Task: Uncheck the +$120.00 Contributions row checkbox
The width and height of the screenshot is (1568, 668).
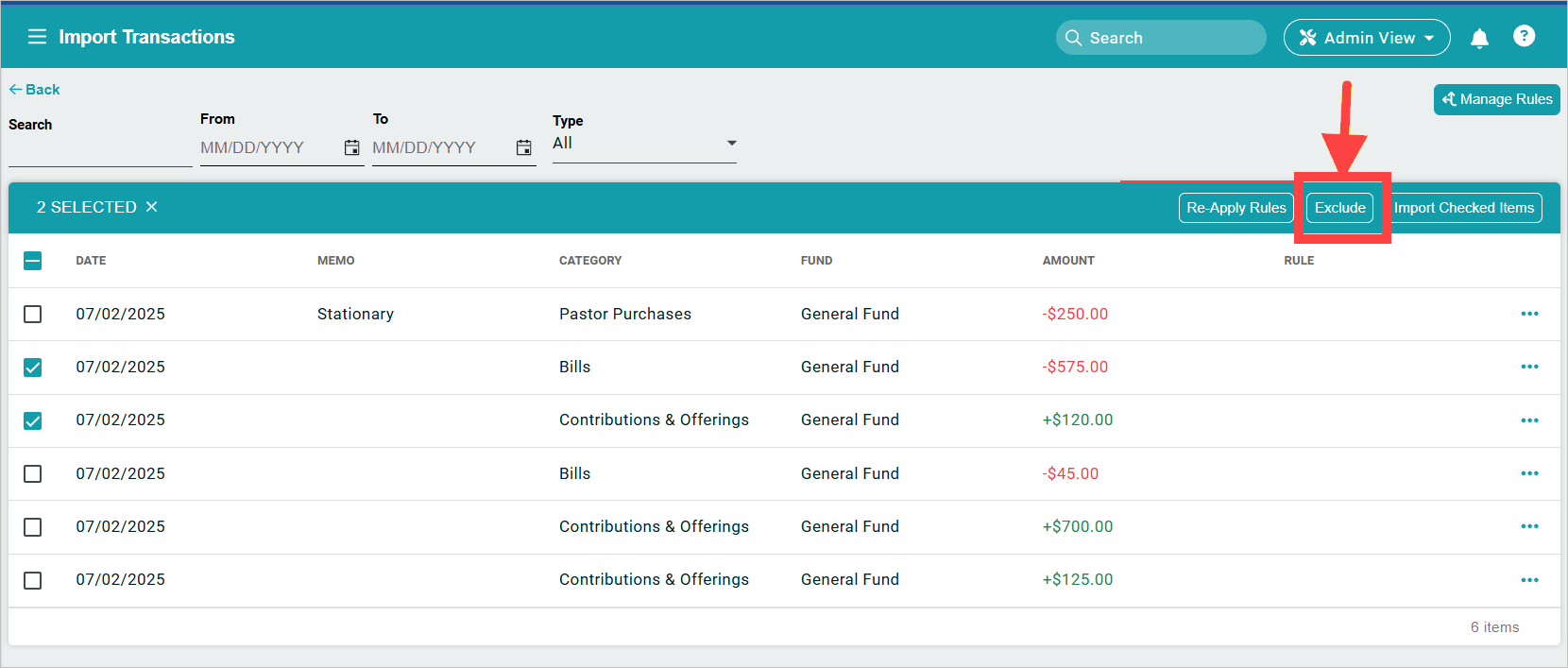Action: pos(33,420)
